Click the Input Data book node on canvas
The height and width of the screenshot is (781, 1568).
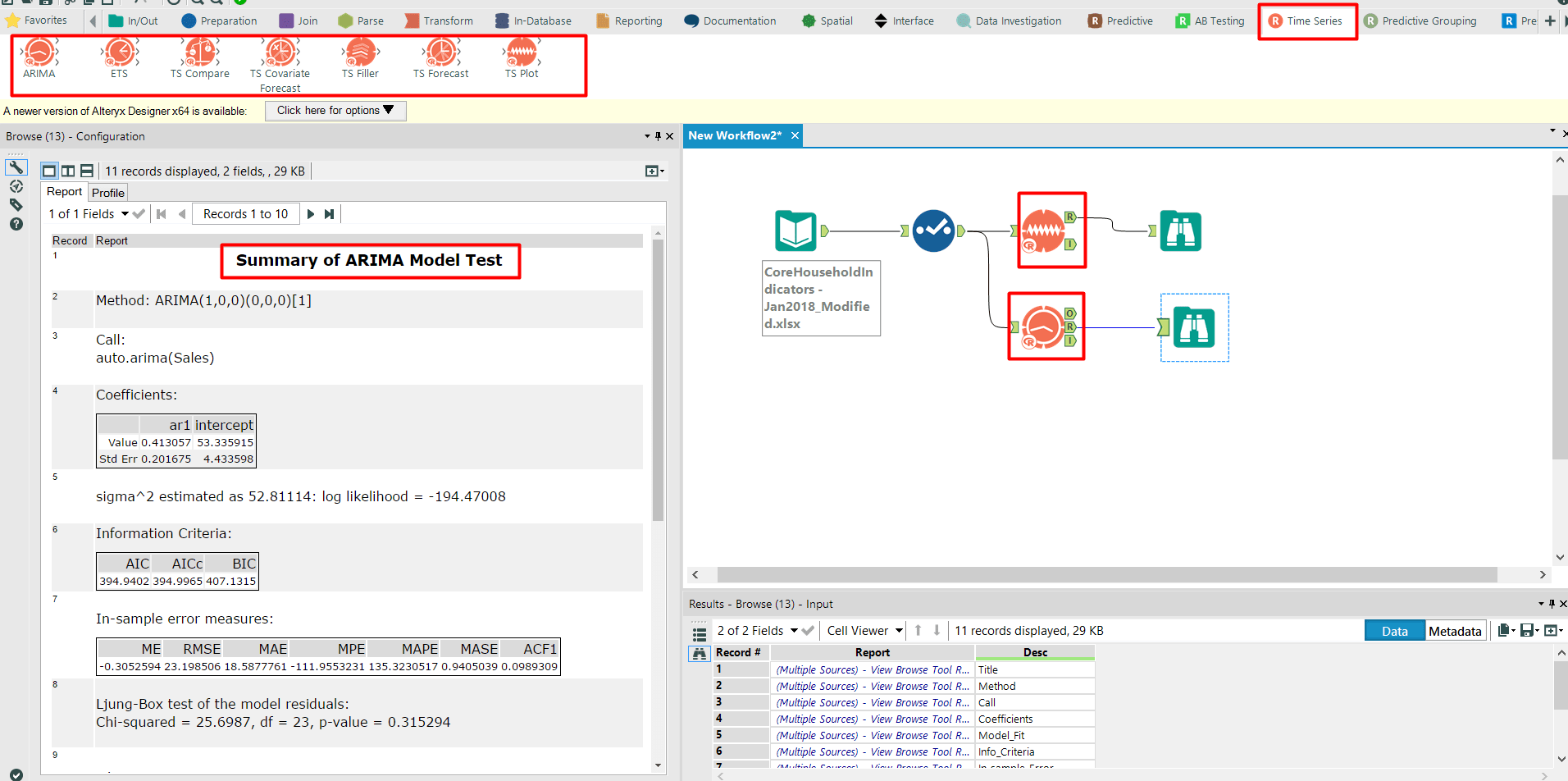pos(795,231)
